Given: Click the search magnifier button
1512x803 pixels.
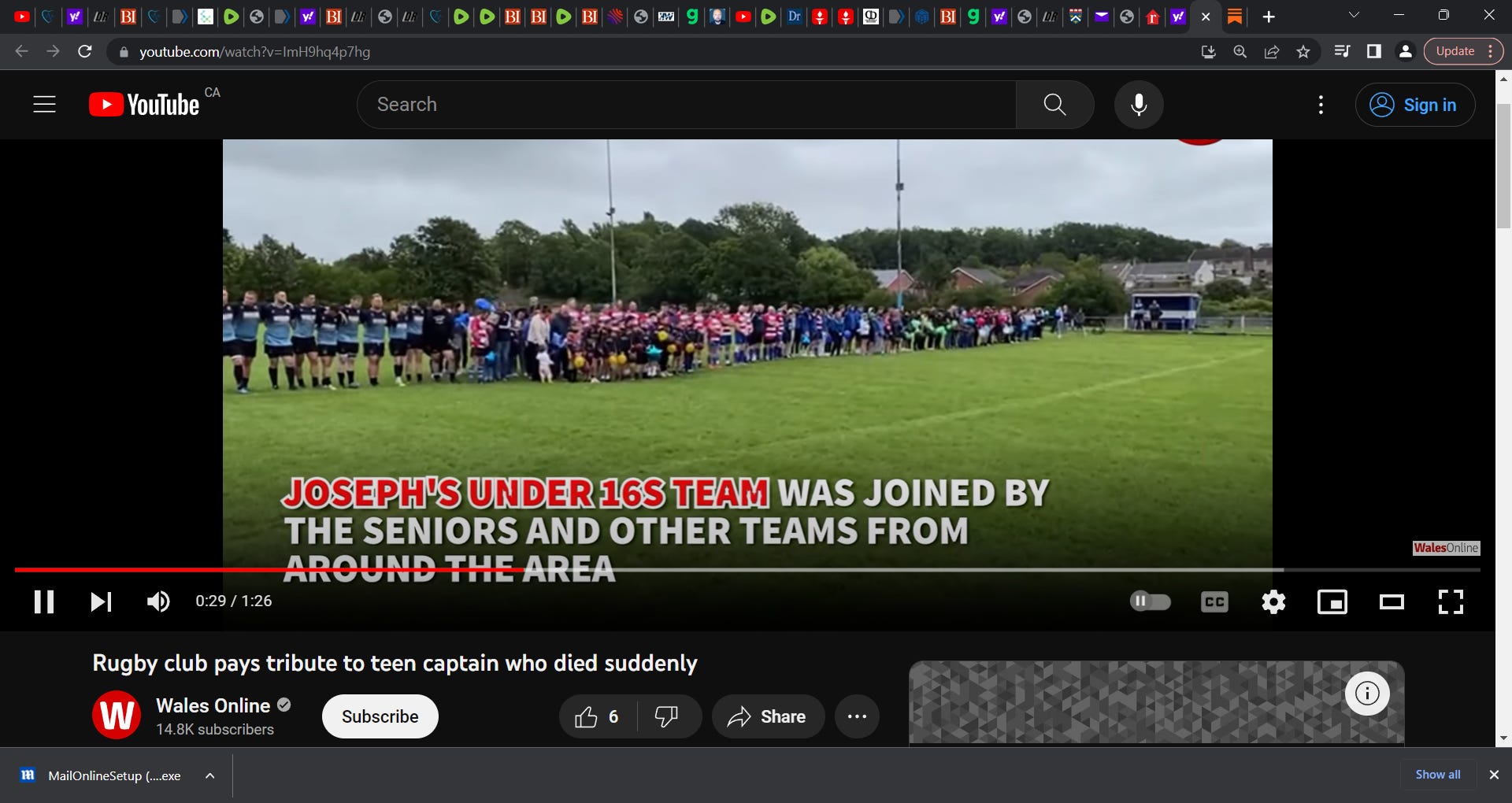Looking at the screenshot, I should tap(1054, 105).
